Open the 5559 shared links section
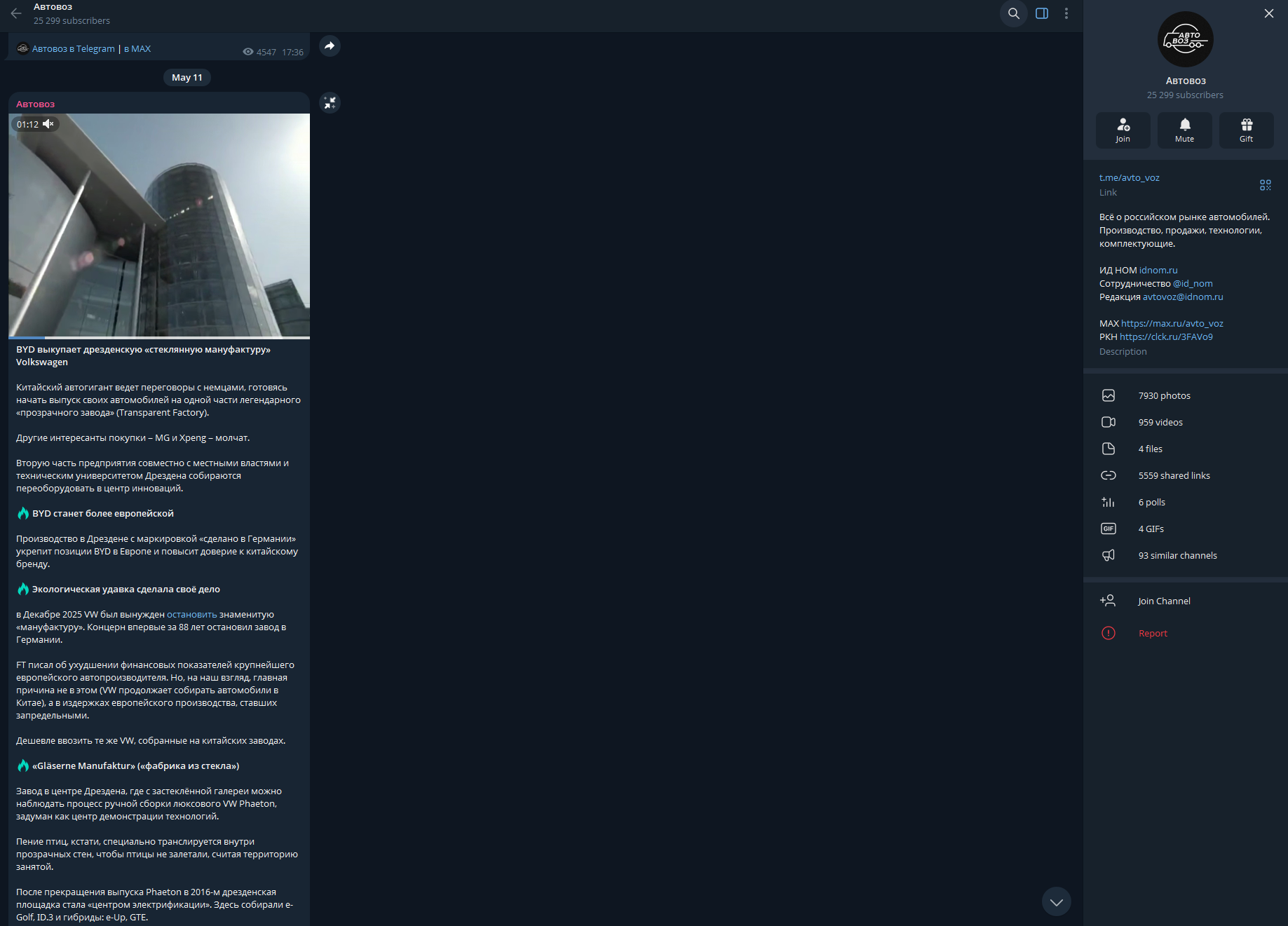Image resolution: width=1288 pixels, height=926 pixels. click(1186, 476)
